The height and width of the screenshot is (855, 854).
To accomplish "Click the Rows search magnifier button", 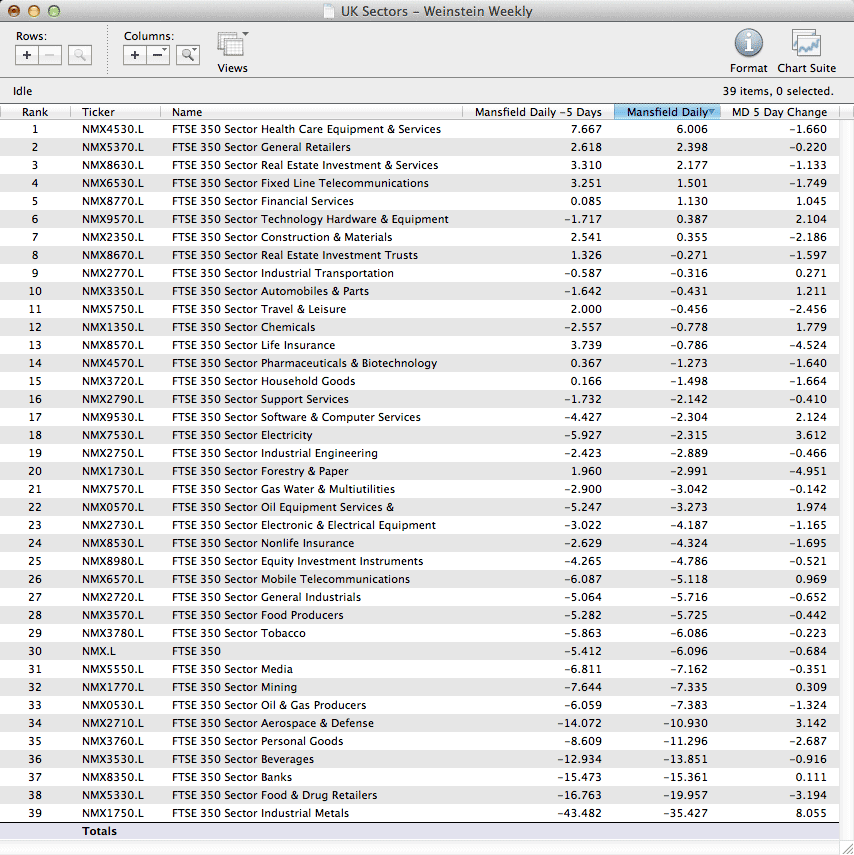I will [x=80, y=56].
